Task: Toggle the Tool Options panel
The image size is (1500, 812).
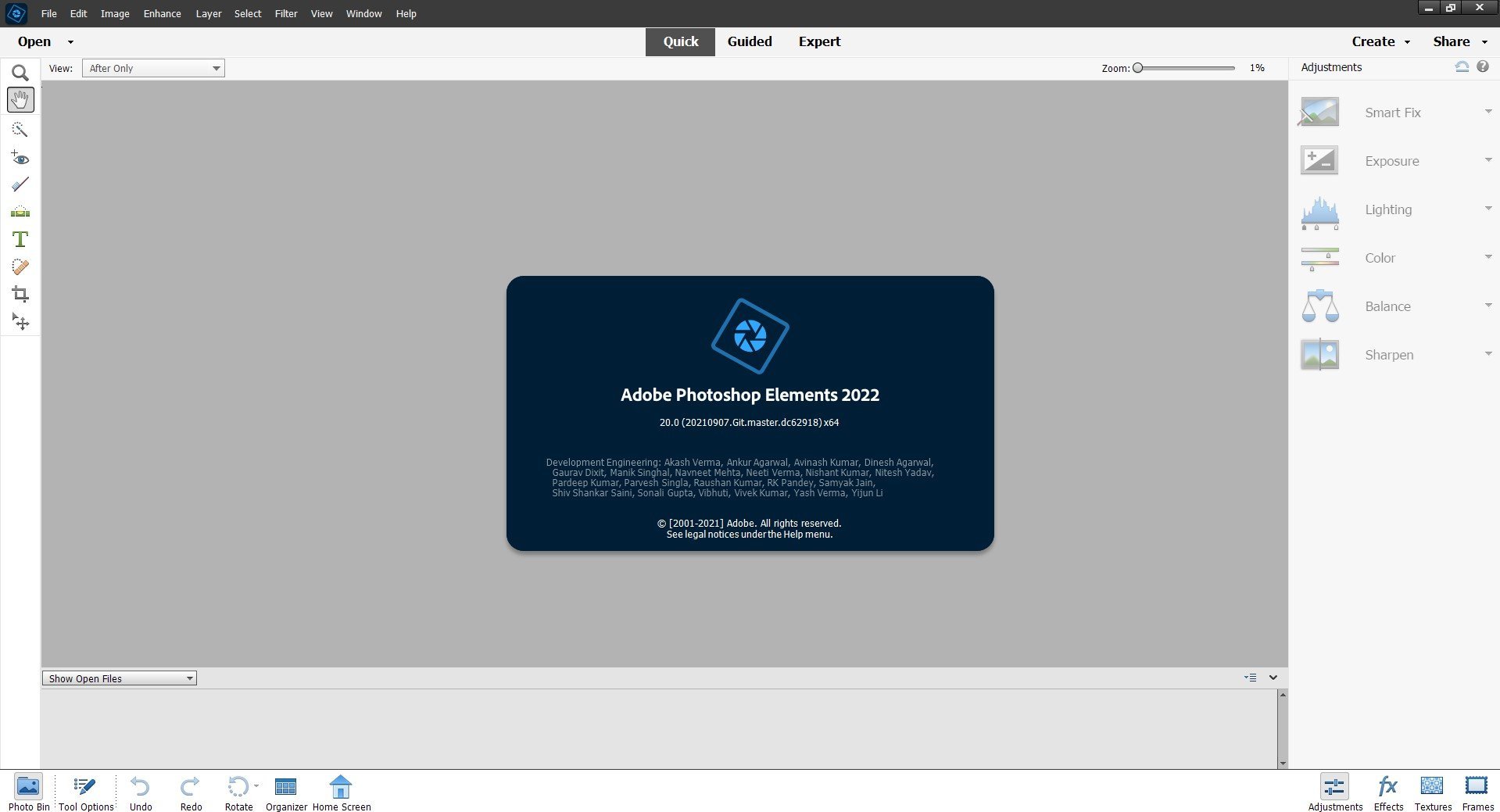Action: (86, 792)
